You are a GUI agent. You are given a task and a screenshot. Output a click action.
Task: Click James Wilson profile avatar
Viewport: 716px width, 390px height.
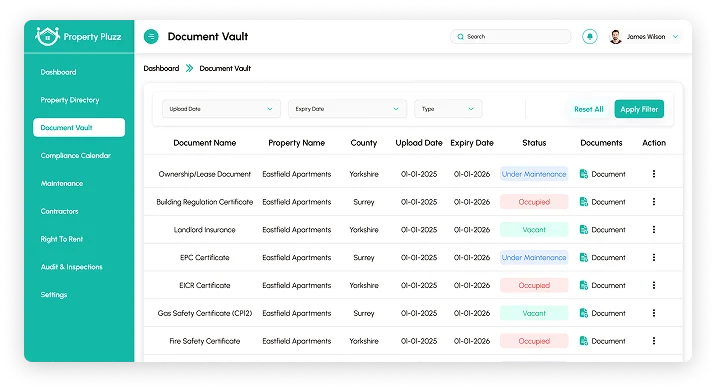[616, 37]
